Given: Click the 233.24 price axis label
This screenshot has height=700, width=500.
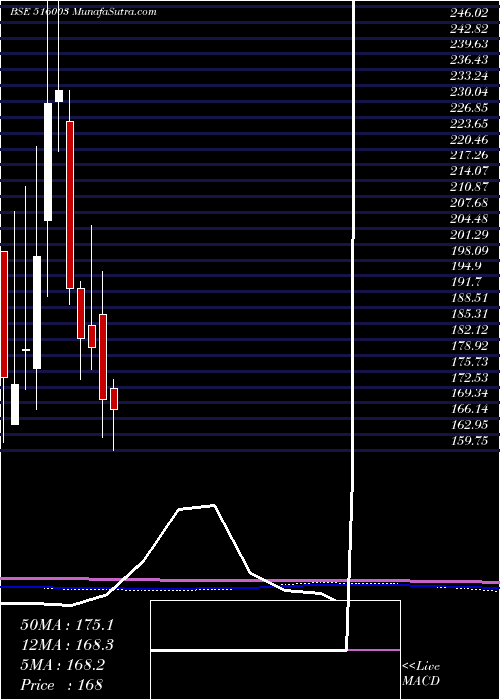Looking at the screenshot, I should 469,76.
